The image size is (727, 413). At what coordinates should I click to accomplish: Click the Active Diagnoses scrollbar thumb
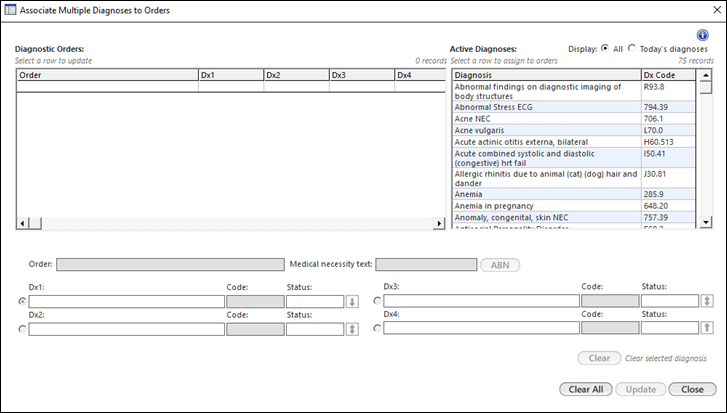pyautogui.click(x=705, y=87)
